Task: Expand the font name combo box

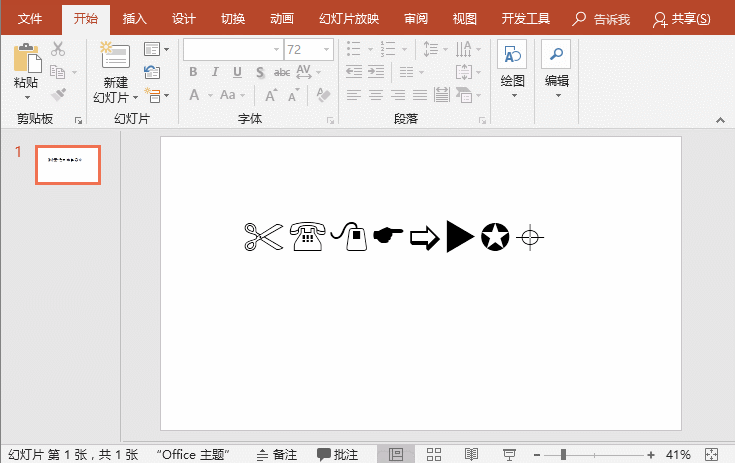Action: [x=276, y=50]
